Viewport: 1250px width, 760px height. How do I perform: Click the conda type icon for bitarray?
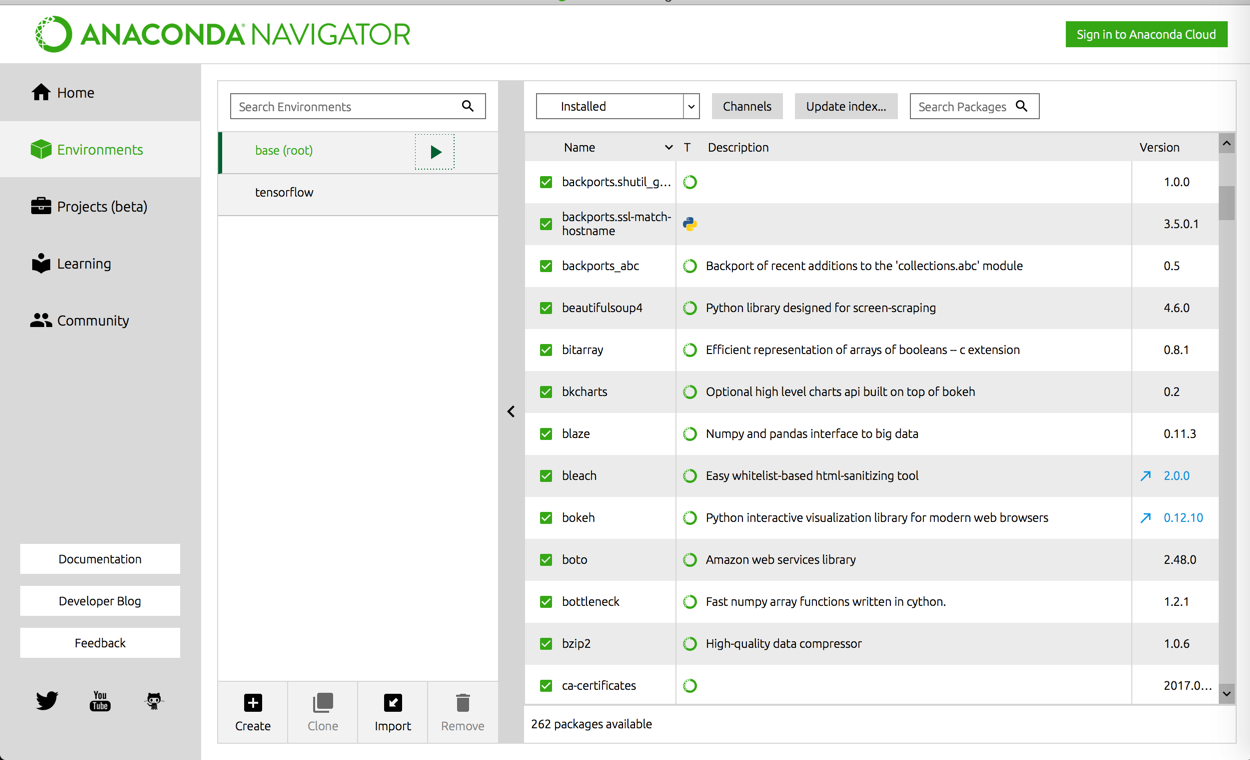pos(690,350)
